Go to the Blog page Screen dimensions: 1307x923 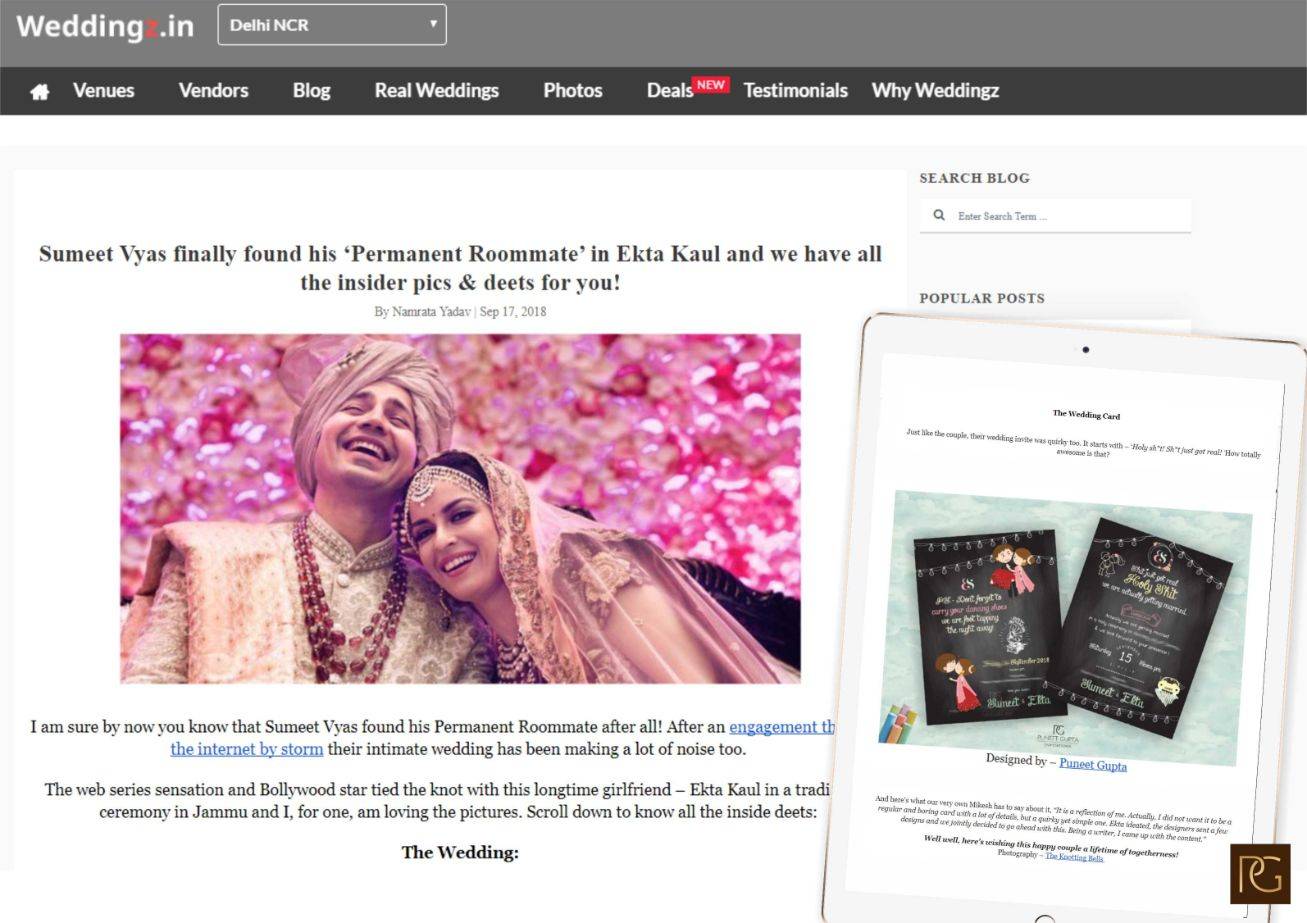tap(311, 91)
